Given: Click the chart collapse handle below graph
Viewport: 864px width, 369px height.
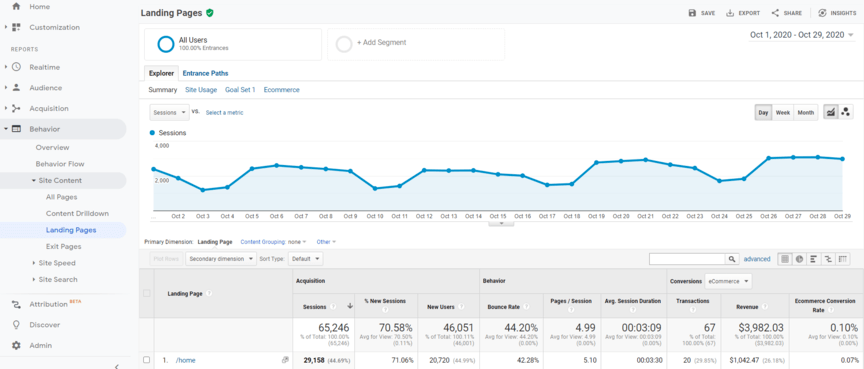Looking at the screenshot, I should [501, 223].
